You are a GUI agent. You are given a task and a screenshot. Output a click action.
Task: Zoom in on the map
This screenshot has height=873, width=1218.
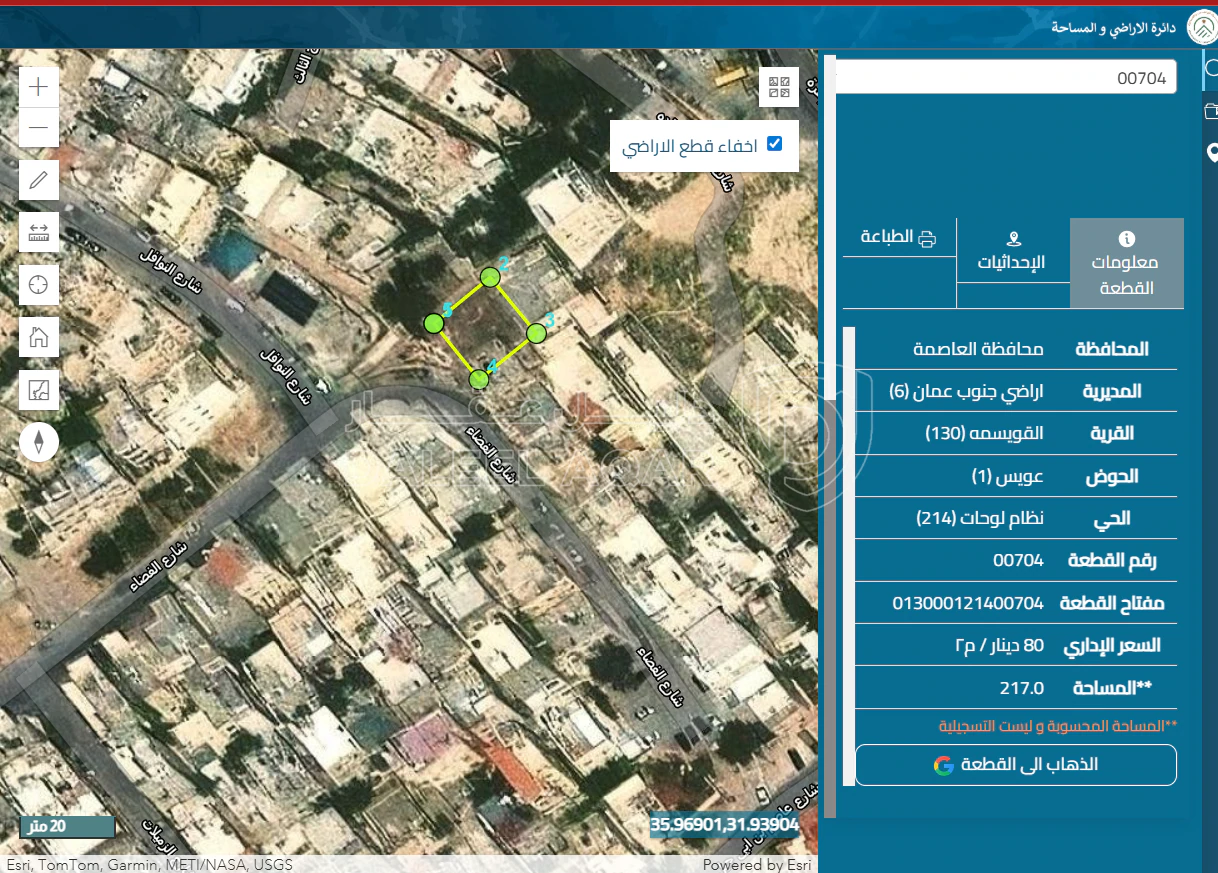point(39,87)
